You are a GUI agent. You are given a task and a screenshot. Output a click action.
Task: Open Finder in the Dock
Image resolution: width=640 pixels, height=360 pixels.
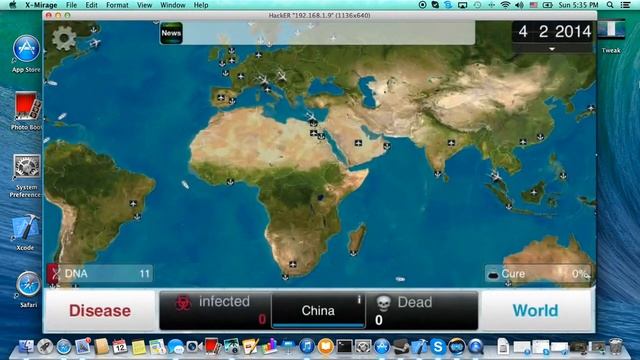[x=27, y=347]
